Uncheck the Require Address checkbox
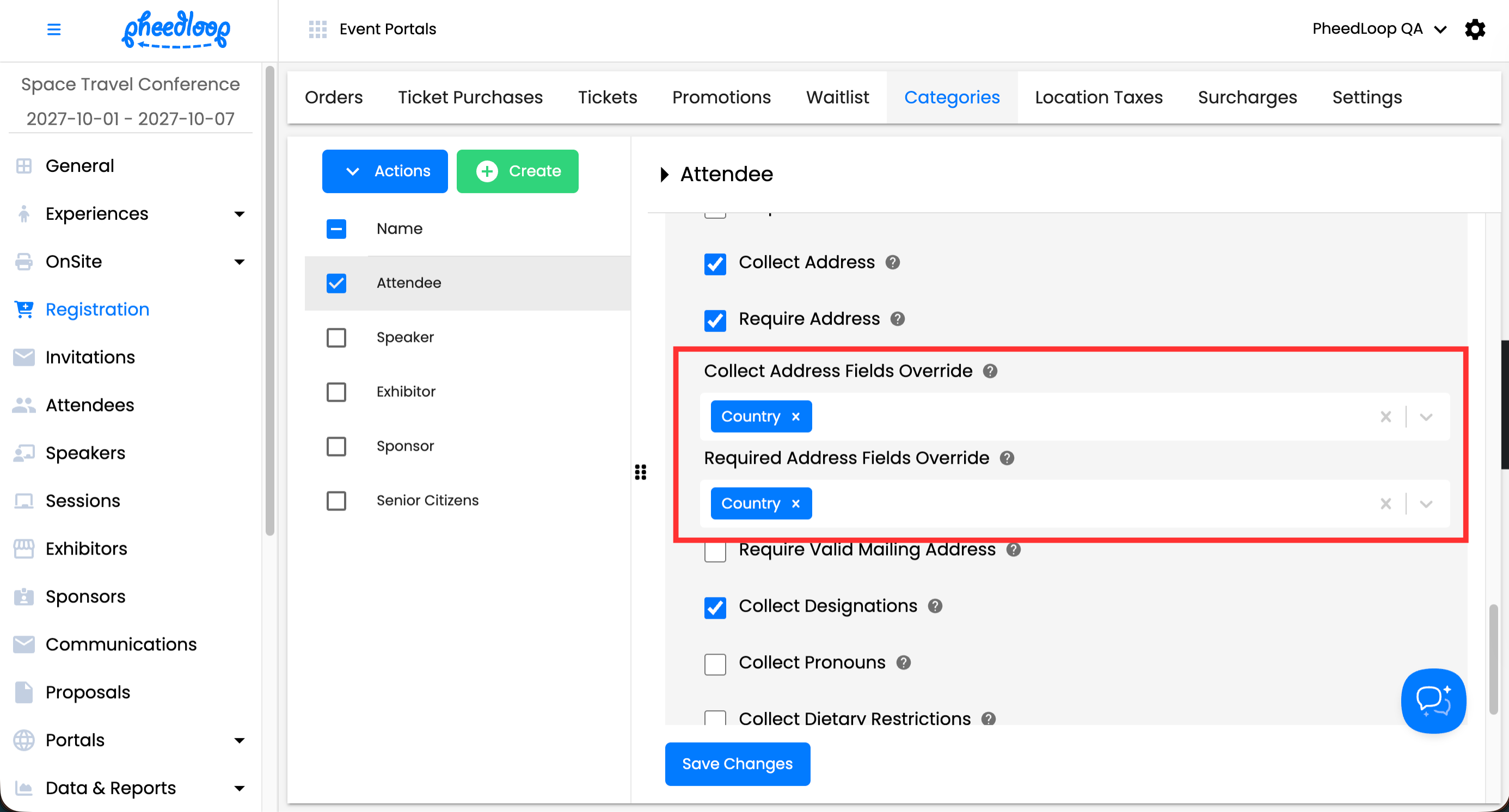The width and height of the screenshot is (1509, 812). (715, 319)
